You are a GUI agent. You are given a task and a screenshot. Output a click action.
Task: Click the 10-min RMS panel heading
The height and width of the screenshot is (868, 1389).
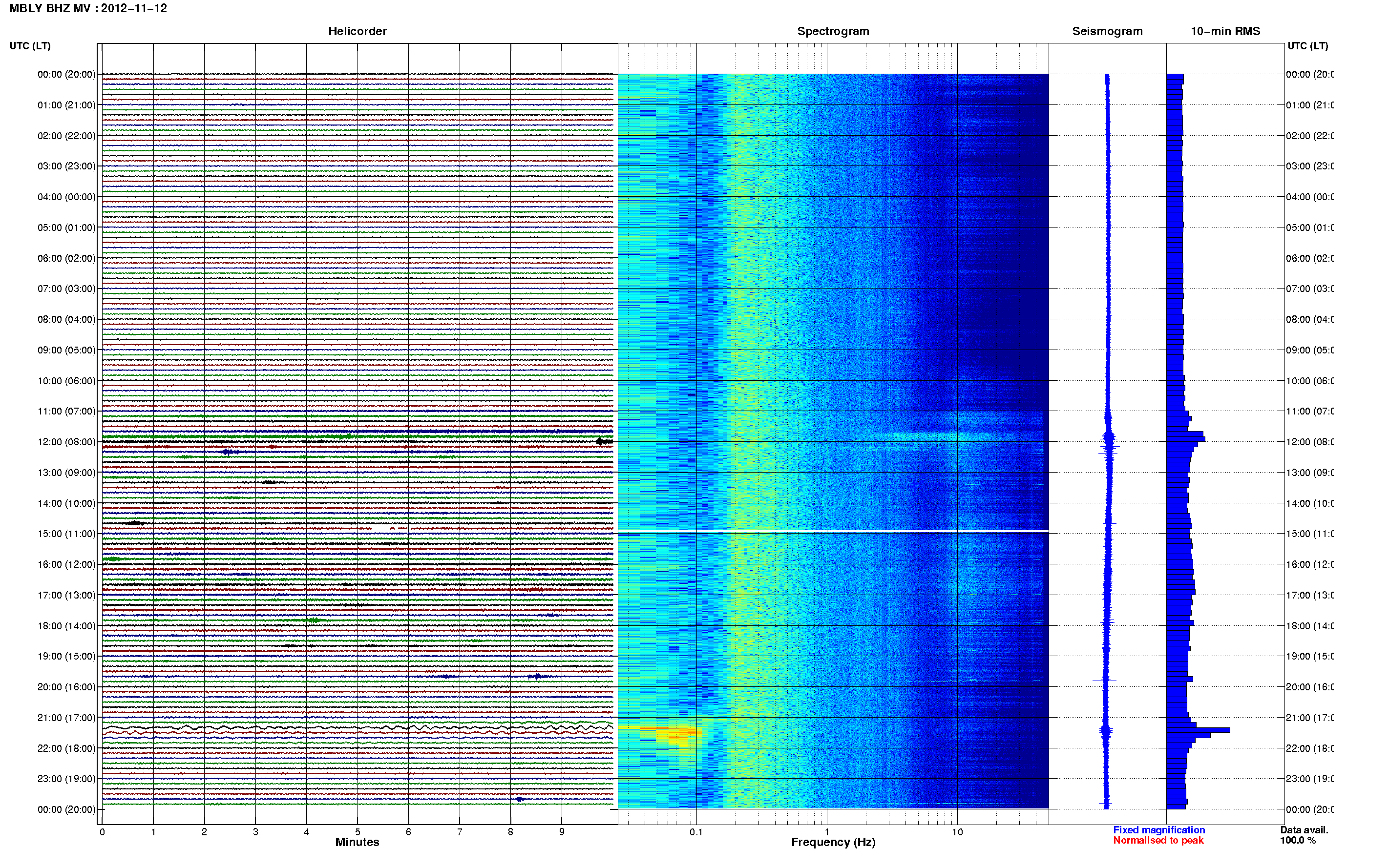click(x=1225, y=31)
